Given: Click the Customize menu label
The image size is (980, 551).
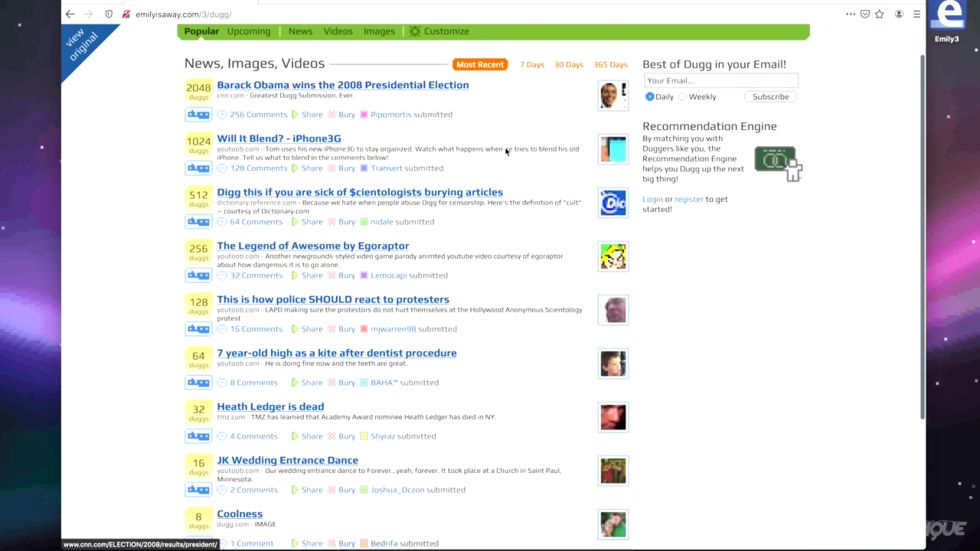Looking at the screenshot, I should (446, 31).
